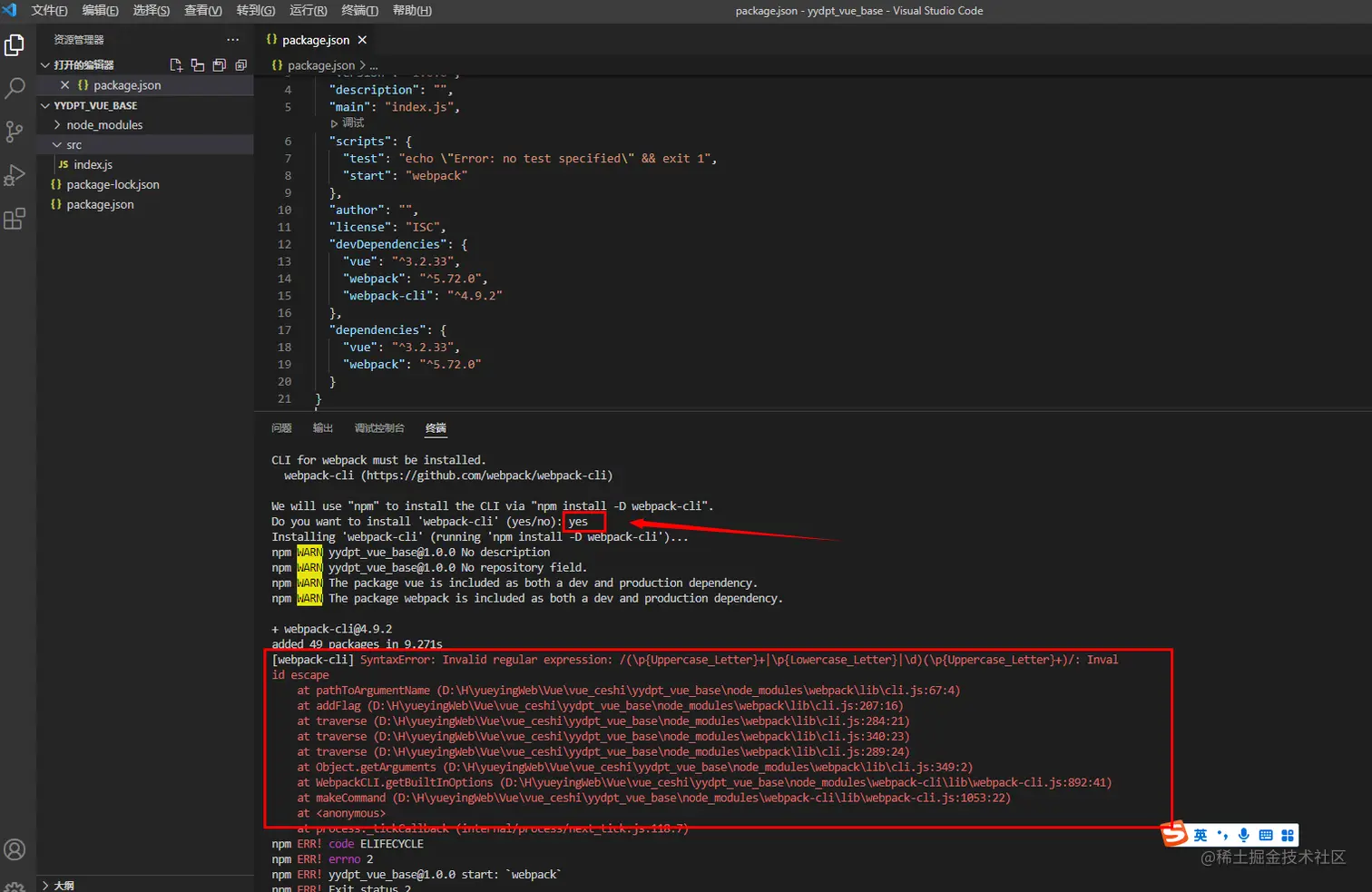Switch to the 终端 panel tab
This screenshot has width=1372, height=892.
coord(436,428)
